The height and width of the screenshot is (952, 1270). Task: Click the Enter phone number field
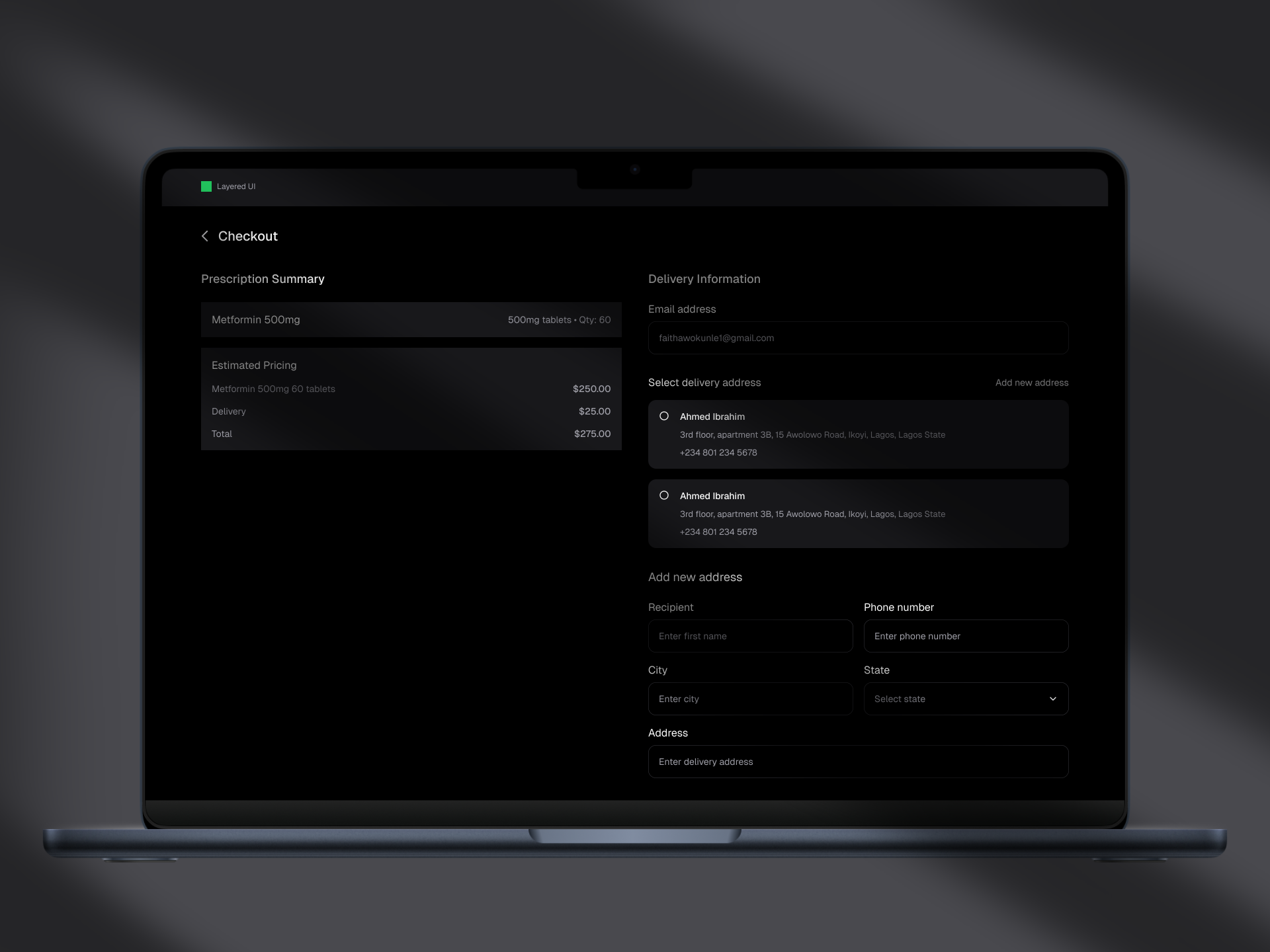(965, 635)
